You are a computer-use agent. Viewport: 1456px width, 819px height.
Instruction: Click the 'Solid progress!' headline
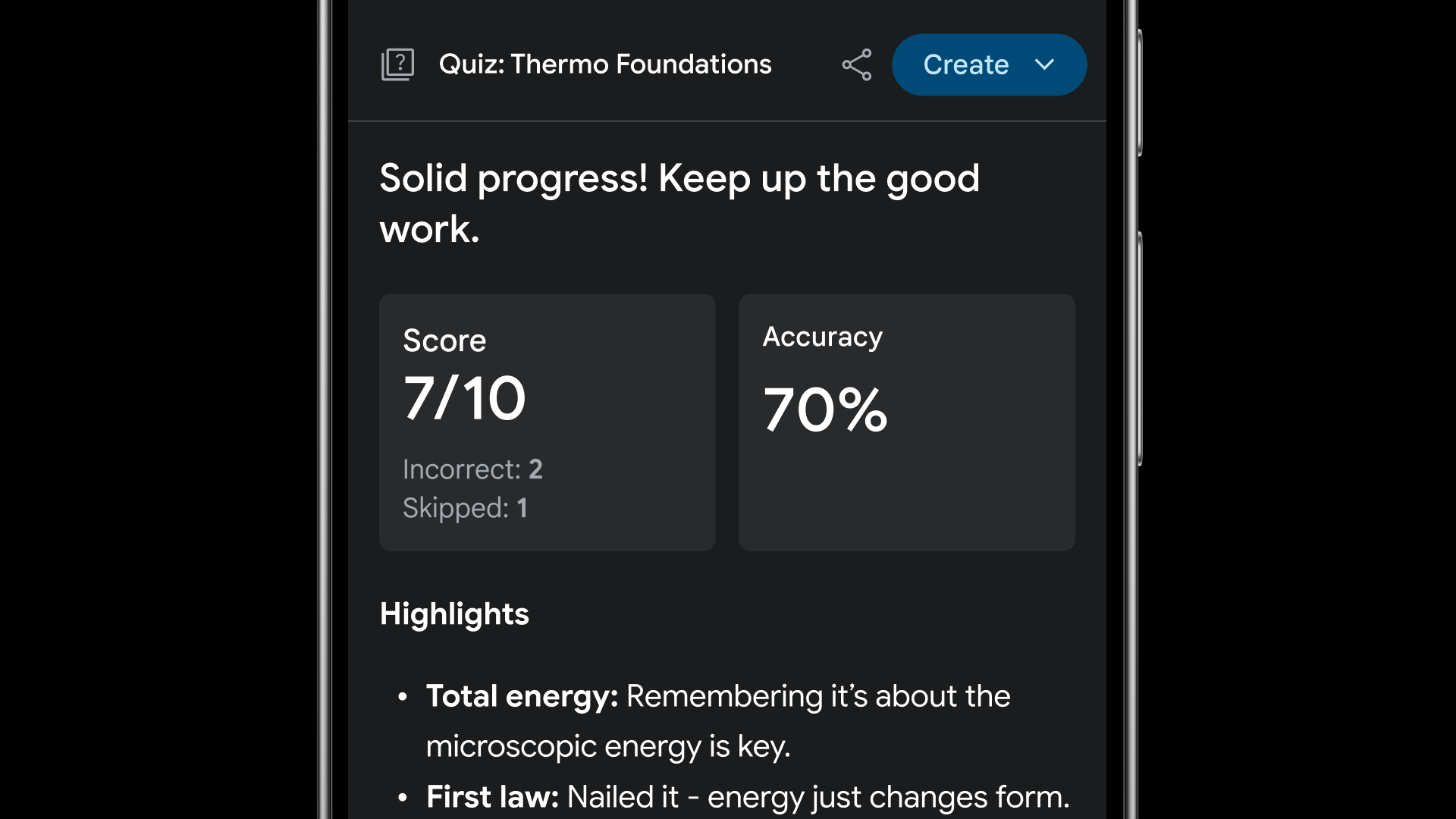point(679,203)
